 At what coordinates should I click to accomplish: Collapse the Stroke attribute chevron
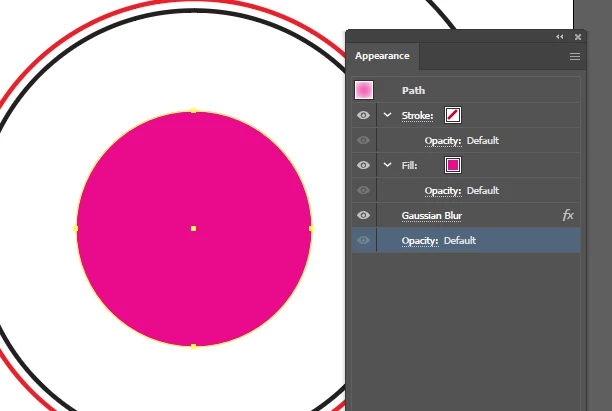(387, 115)
